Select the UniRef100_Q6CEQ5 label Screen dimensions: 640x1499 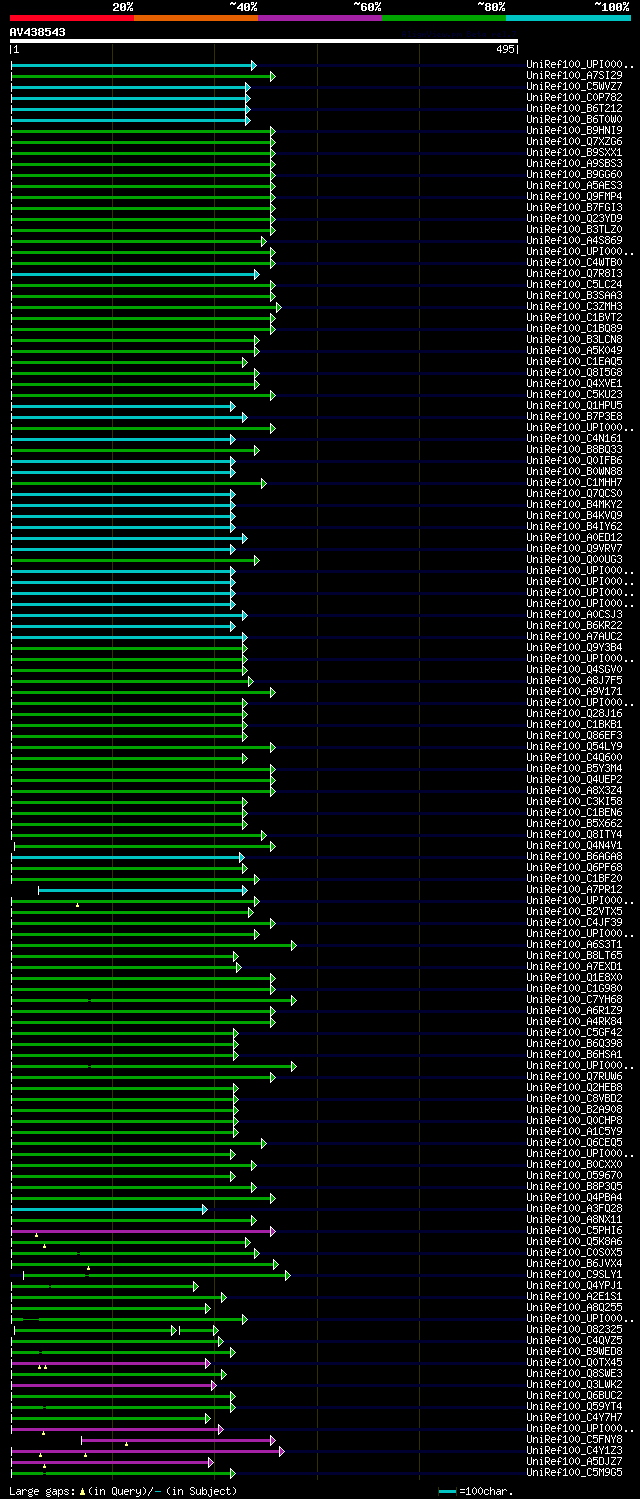click(574, 1142)
